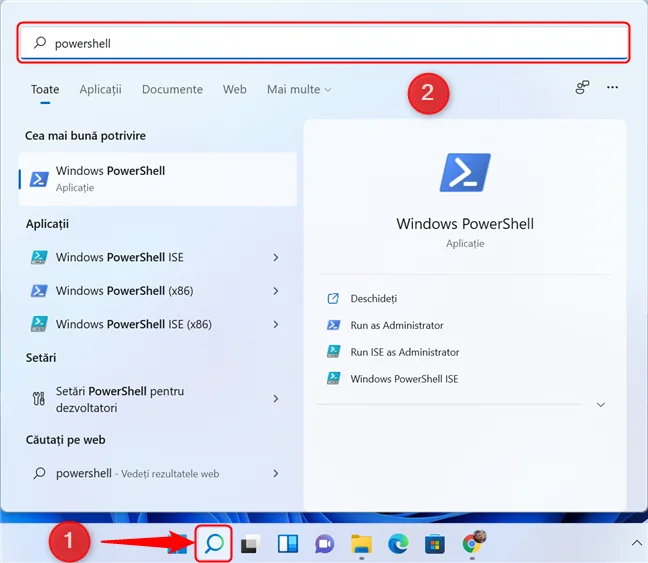Select Windows PowerShell ISE (x86) result
The image size is (648, 563).
coord(134,324)
